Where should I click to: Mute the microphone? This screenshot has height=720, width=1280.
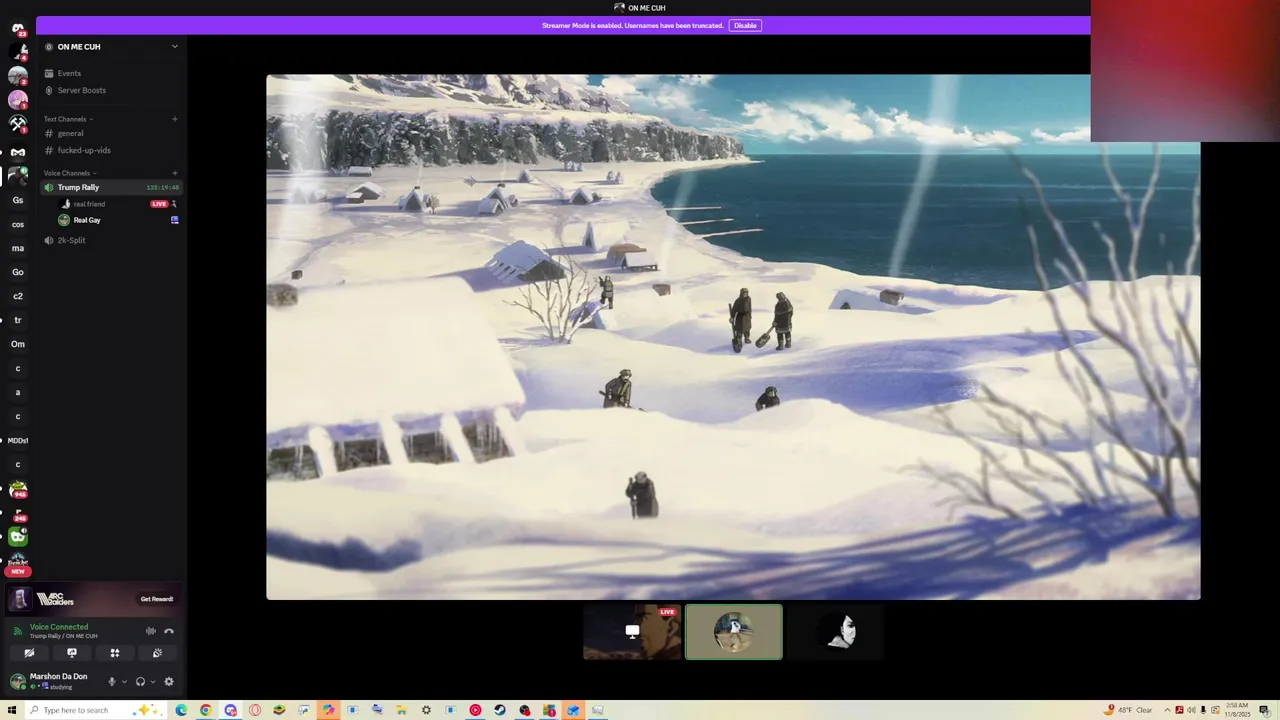click(x=112, y=682)
